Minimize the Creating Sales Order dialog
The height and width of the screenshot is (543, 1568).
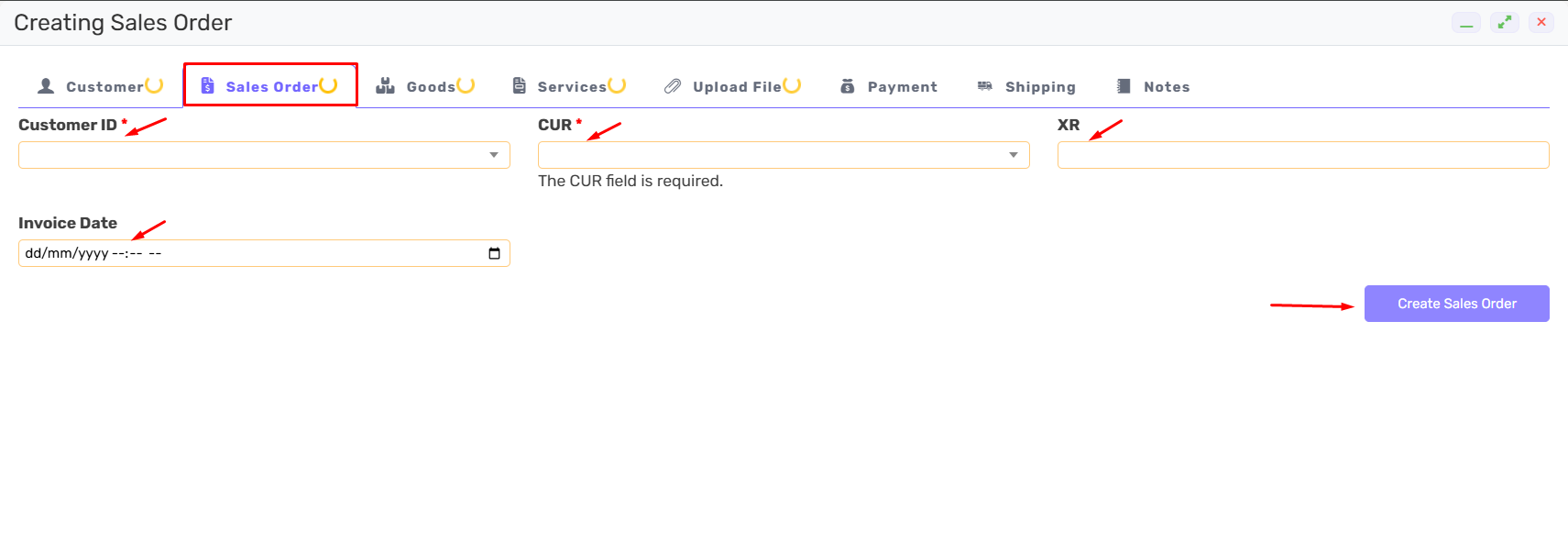coord(1466,22)
